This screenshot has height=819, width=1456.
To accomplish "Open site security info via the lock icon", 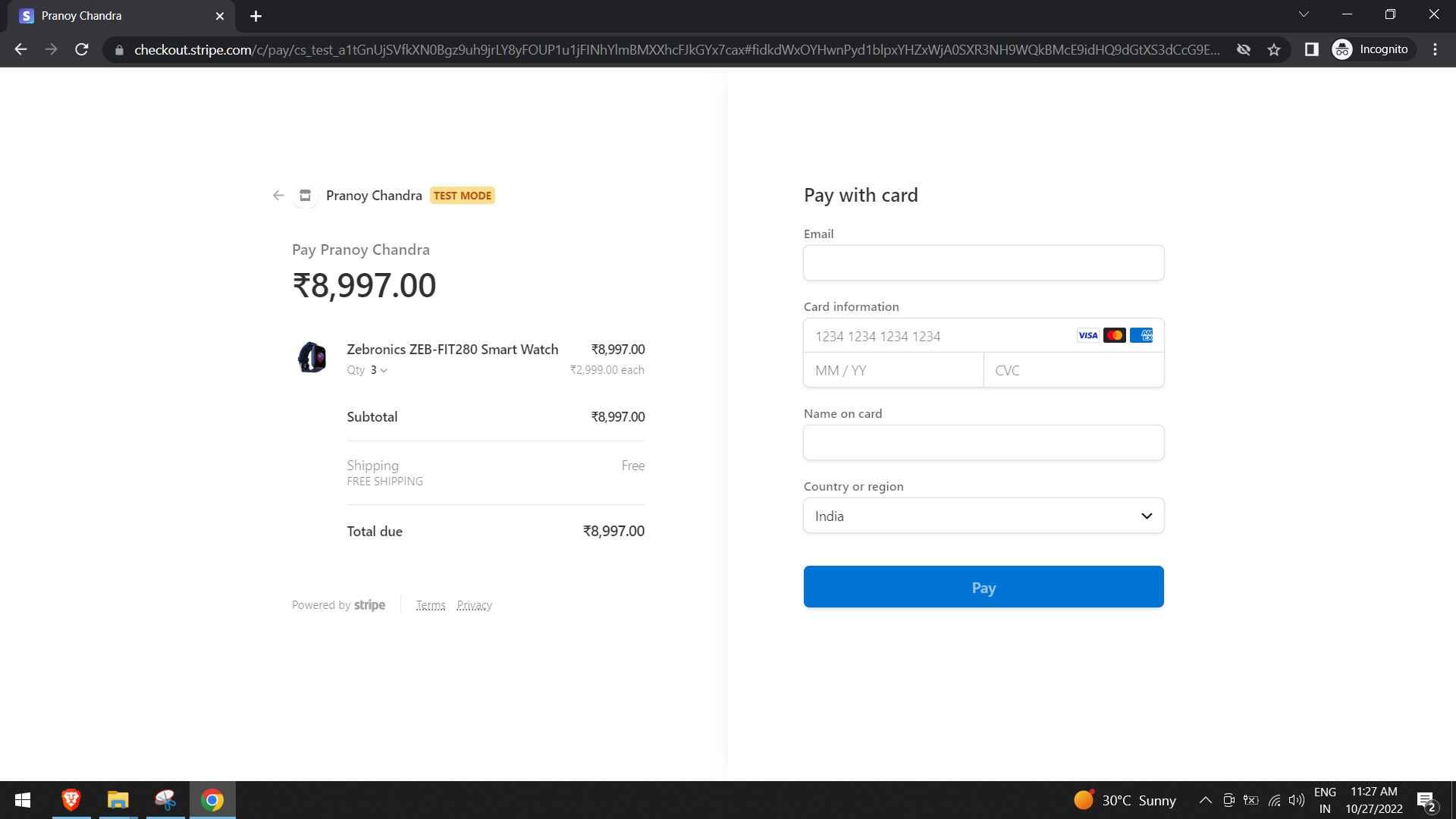I will coord(119,49).
